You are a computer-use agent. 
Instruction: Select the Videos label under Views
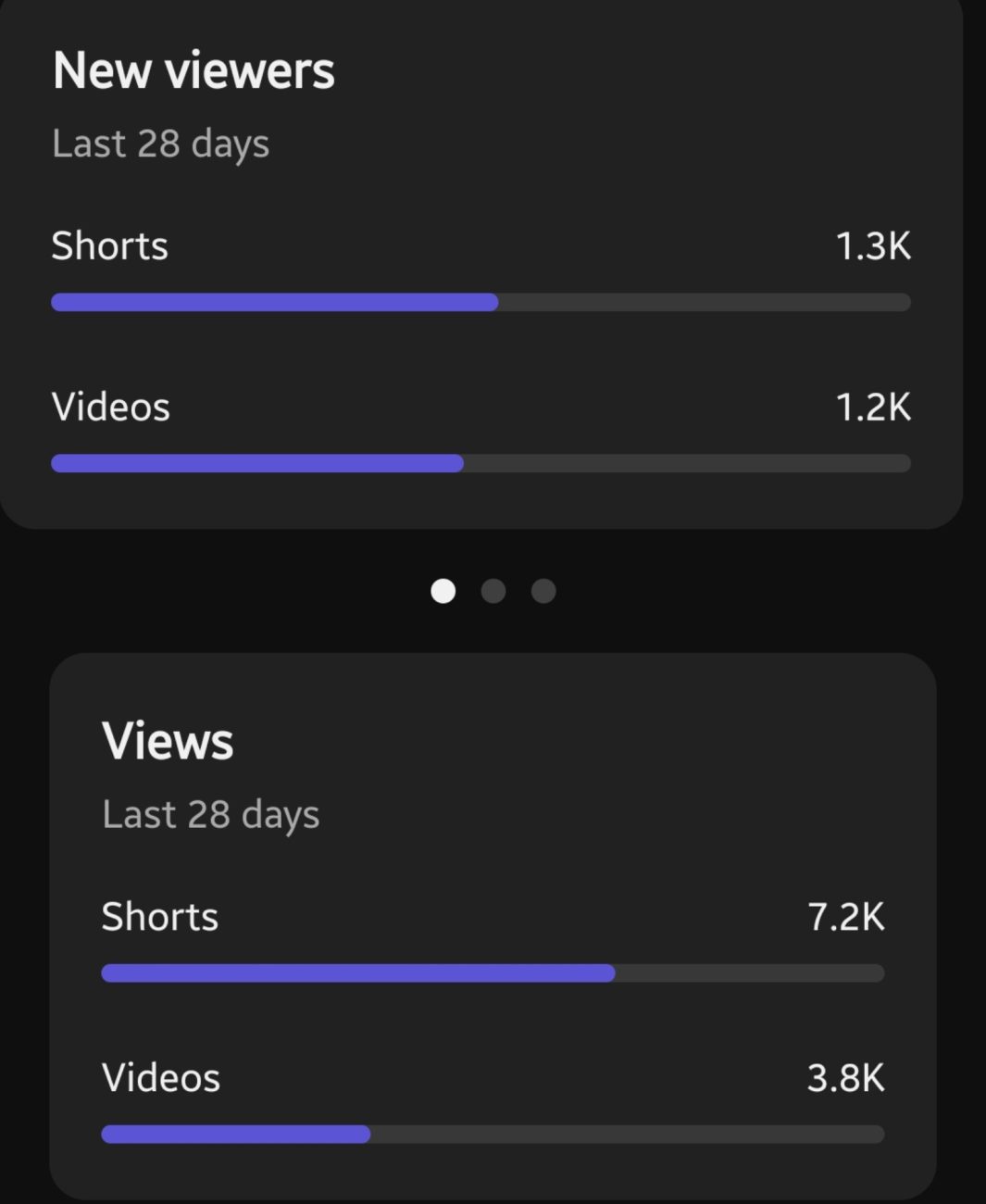tap(161, 1078)
